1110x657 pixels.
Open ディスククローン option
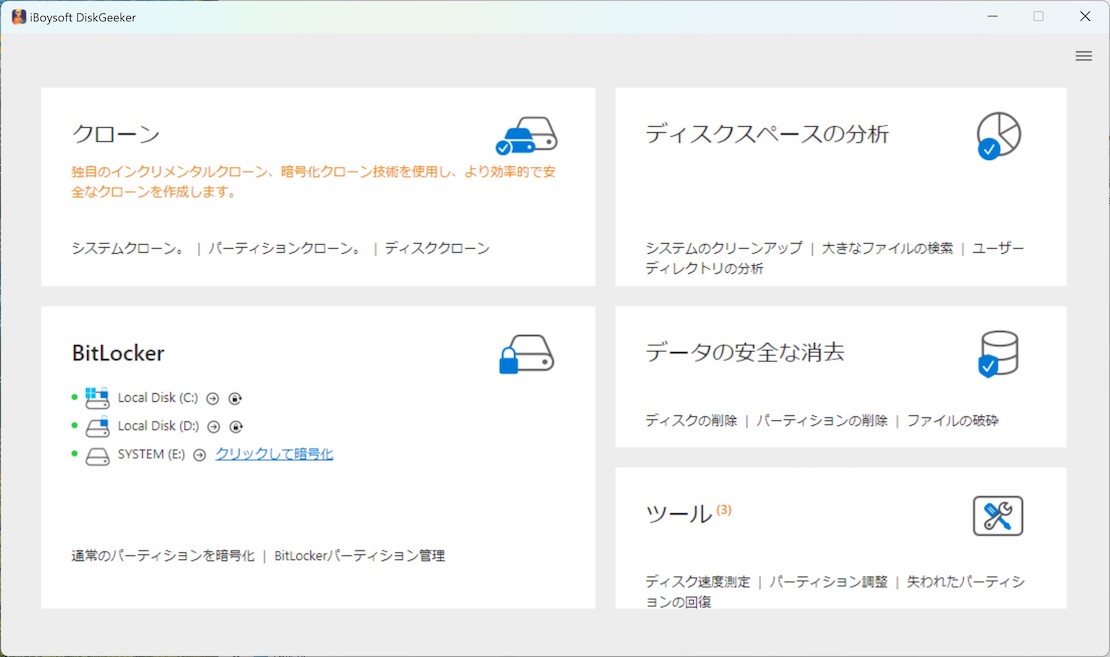437,248
